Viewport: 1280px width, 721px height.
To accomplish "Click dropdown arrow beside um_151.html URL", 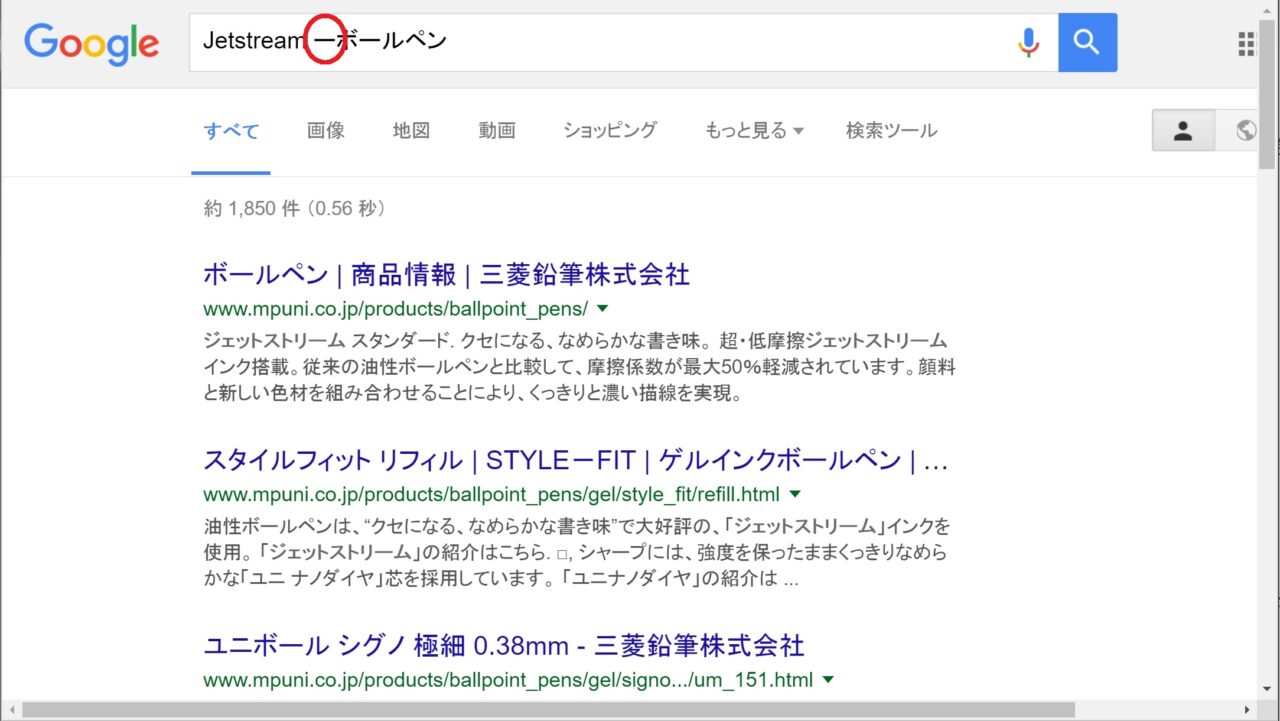I will coord(828,680).
